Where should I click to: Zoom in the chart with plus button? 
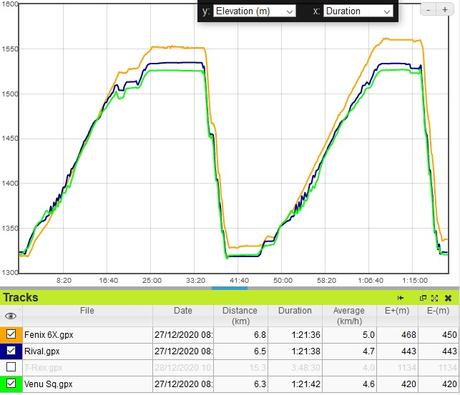pos(445,10)
